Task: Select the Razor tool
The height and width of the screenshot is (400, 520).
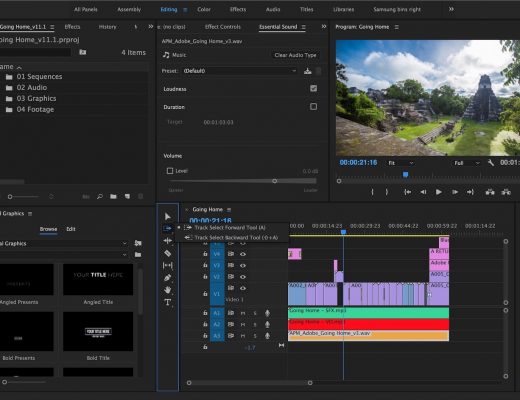Action: pos(168,253)
